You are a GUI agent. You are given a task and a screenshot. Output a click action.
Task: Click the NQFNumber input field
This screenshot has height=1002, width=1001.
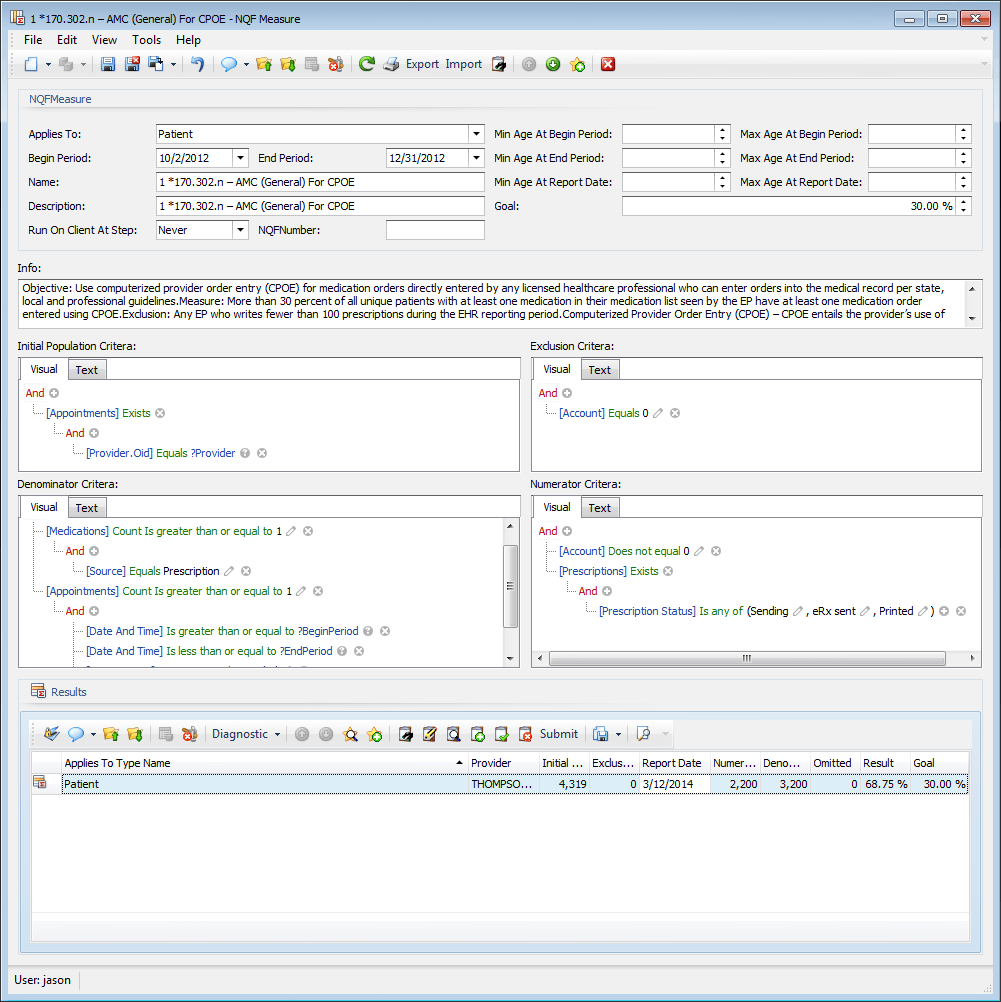435,230
